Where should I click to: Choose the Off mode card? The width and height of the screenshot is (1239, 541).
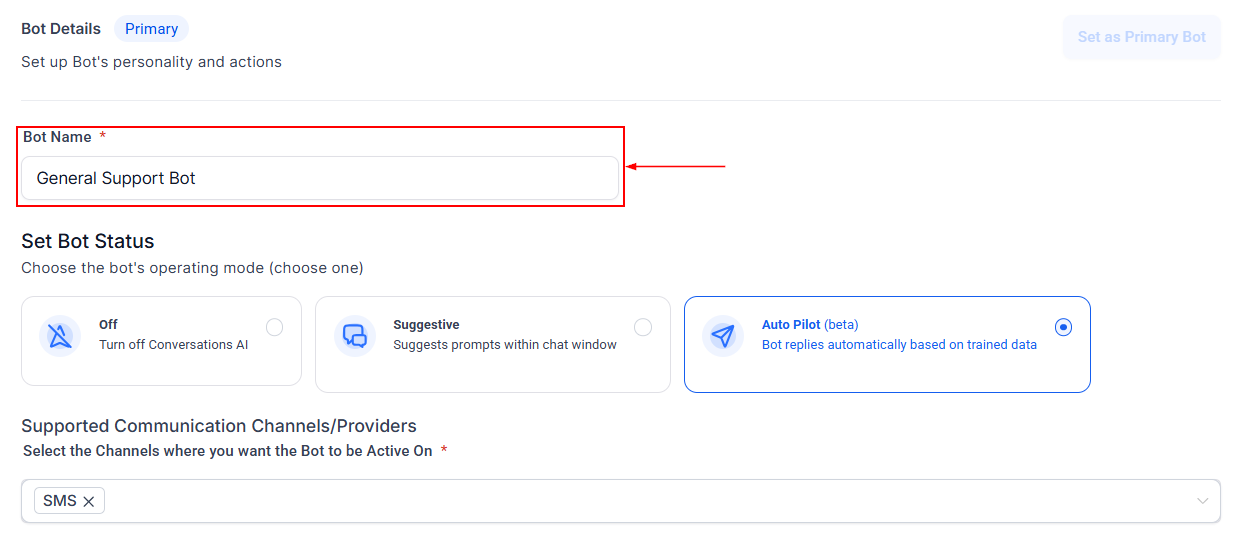tap(161, 341)
